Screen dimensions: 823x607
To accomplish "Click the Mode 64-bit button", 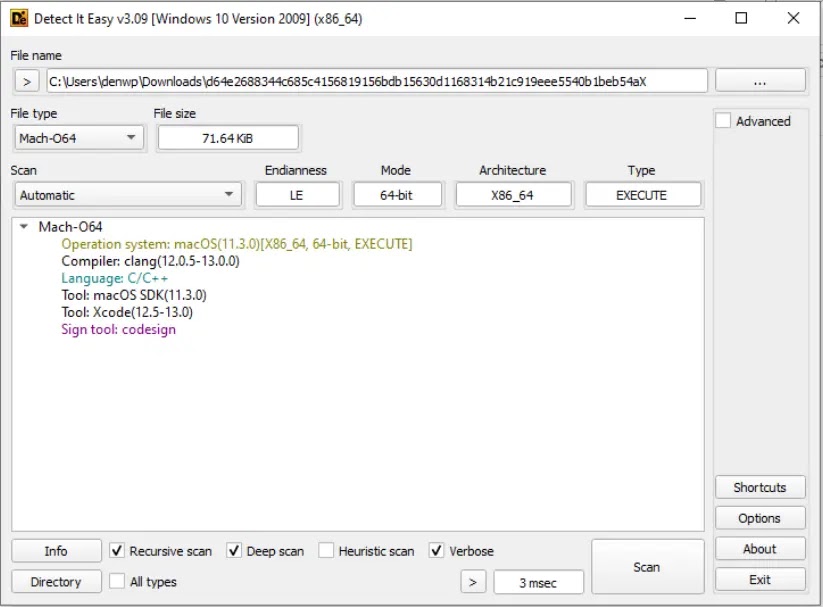I will (397, 195).
